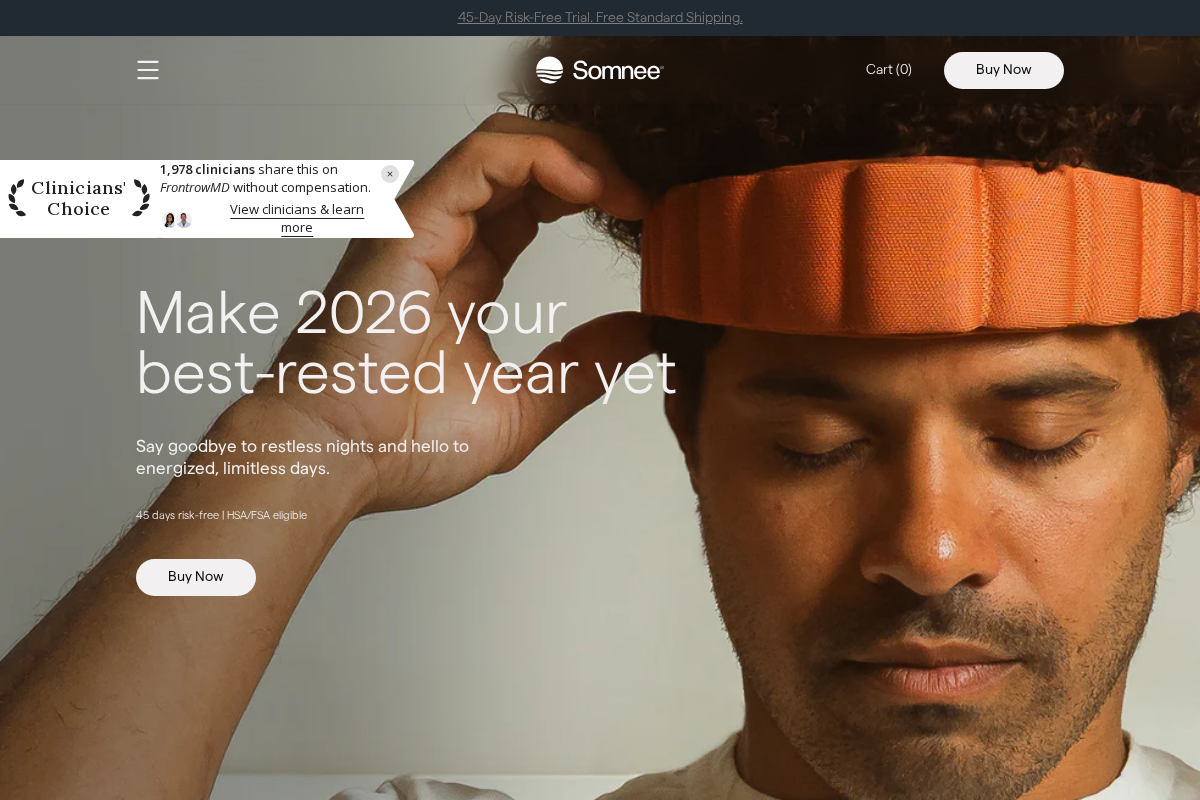
Task: Click the left laurel icon of the badge
Action: pos(17,198)
